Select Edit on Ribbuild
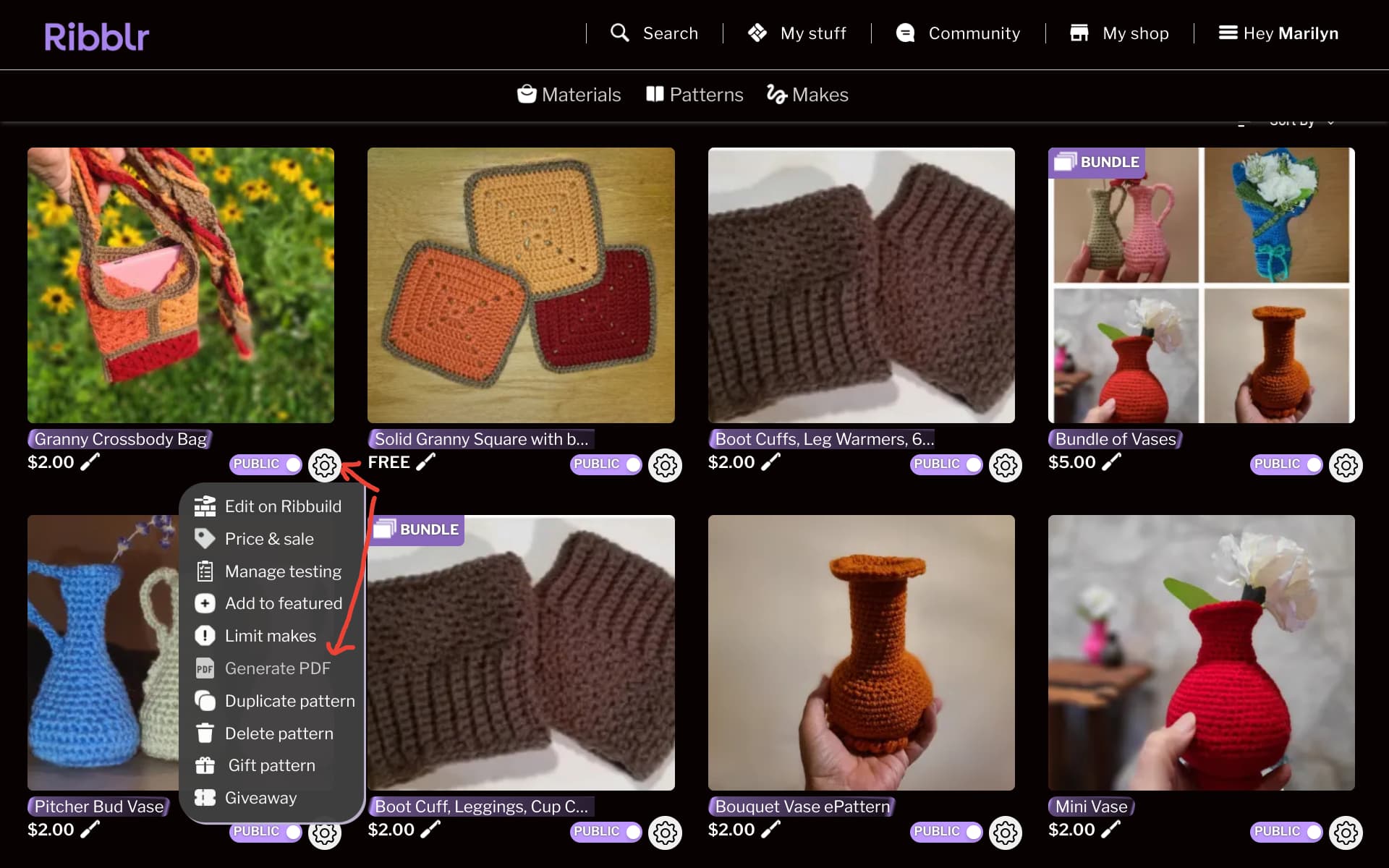1389x868 pixels. [269, 506]
